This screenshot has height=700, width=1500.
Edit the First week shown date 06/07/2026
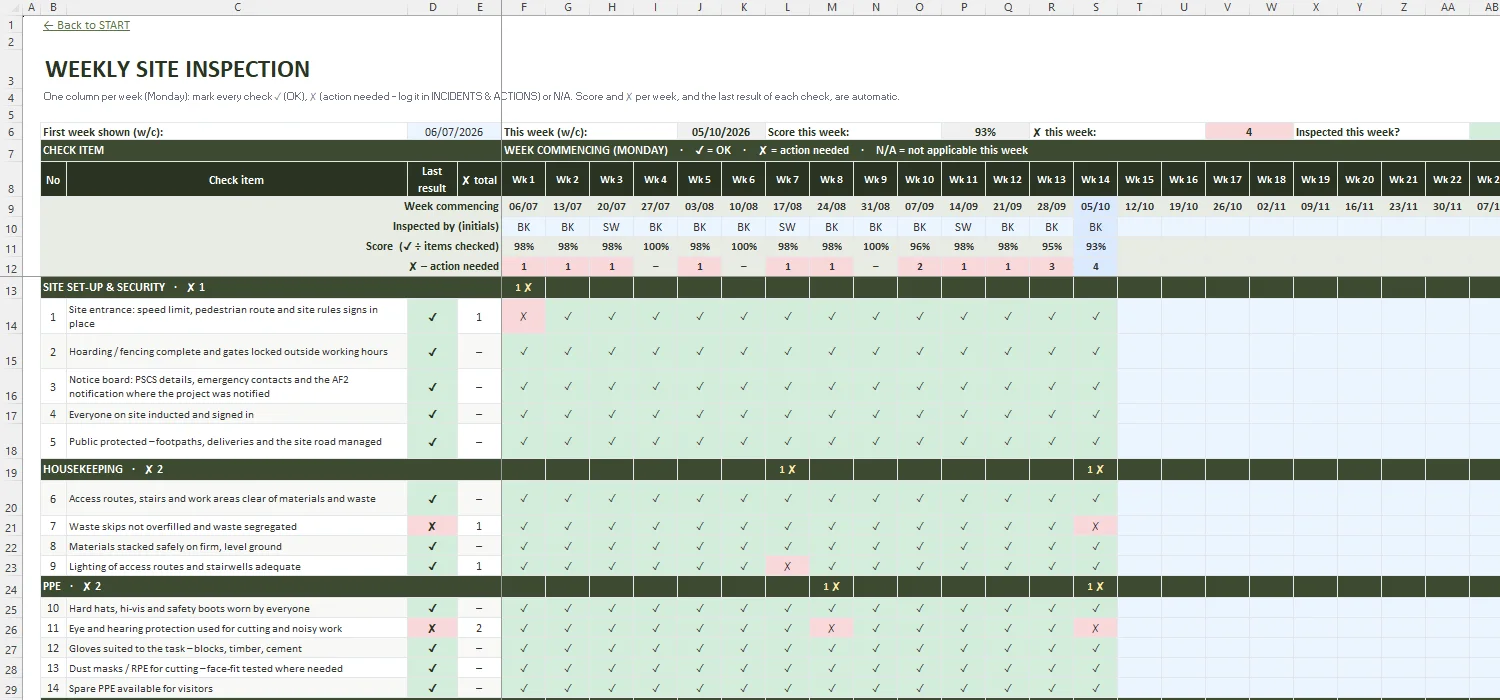(x=454, y=132)
